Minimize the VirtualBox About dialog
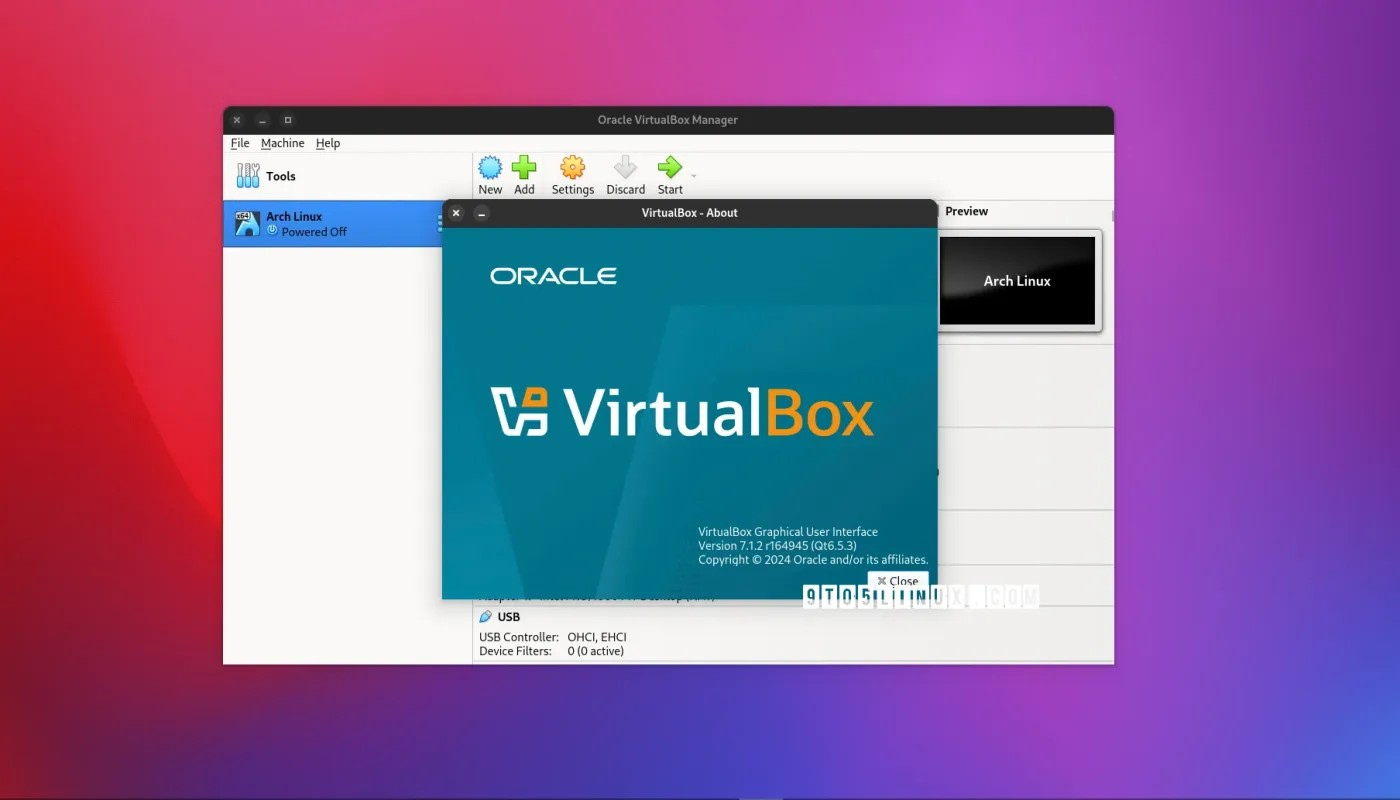Screen dimensions: 1400x800 [x=481, y=213]
